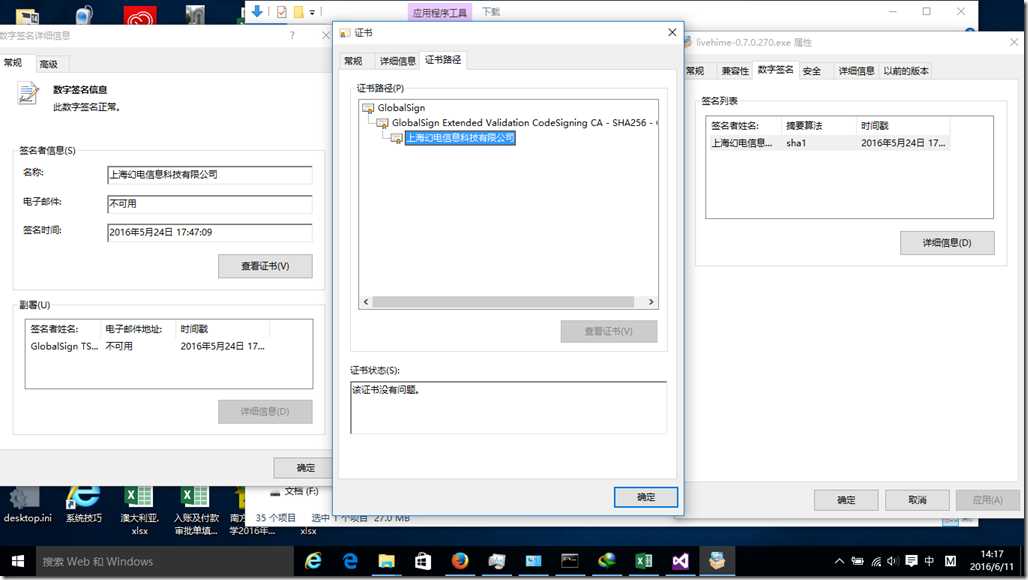
Task: Open 高级 tab in signature details window
Action: (49, 64)
